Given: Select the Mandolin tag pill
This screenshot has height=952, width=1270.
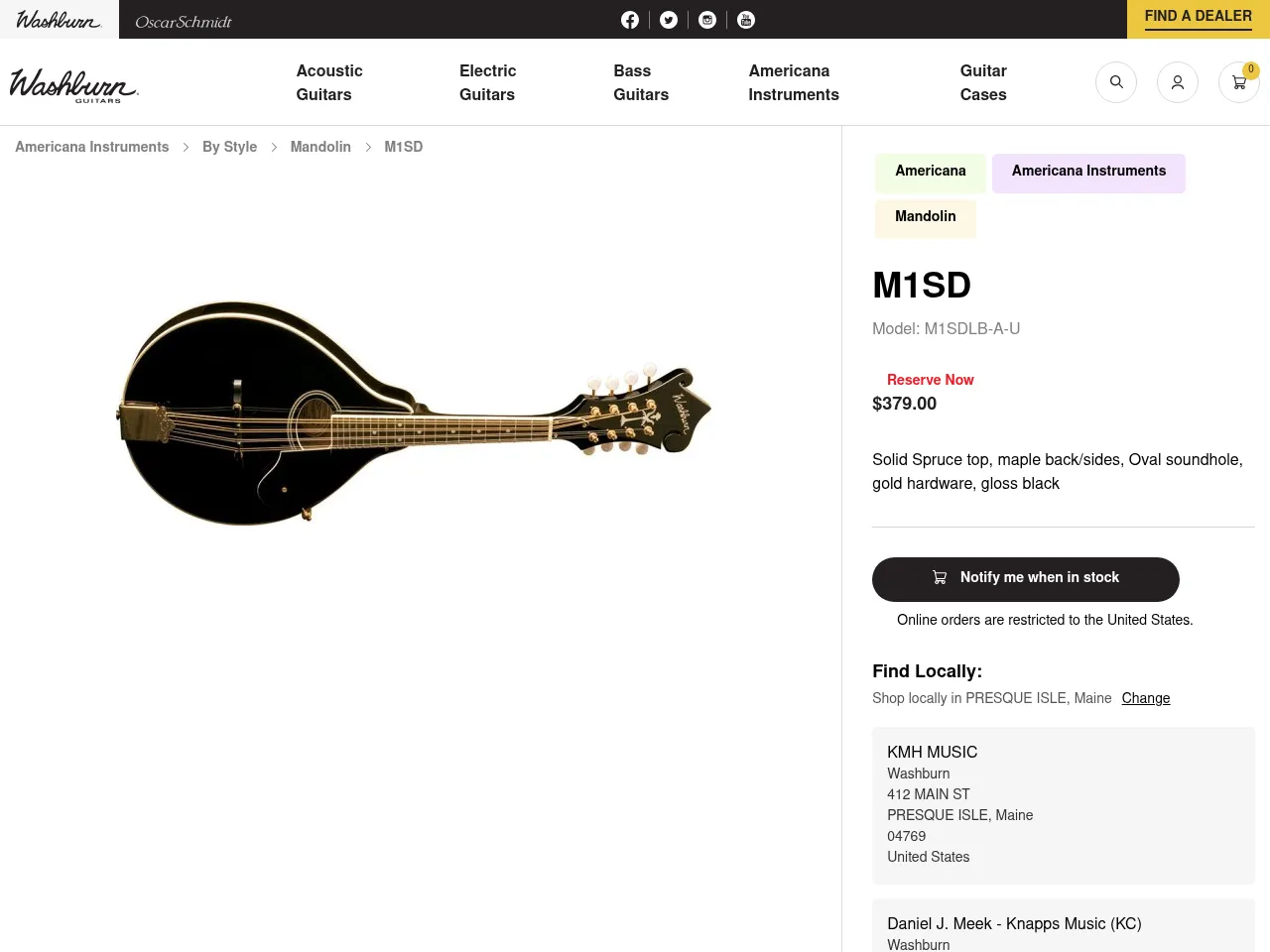Looking at the screenshot, I should pos(925,217).
